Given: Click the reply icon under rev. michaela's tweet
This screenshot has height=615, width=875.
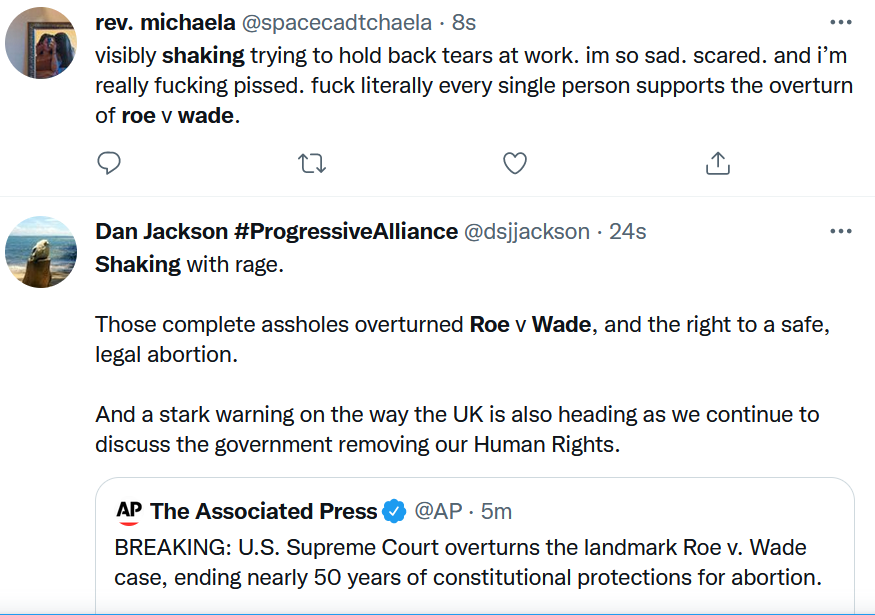Looking at the screenshot, I should click(x=110, y=163).
